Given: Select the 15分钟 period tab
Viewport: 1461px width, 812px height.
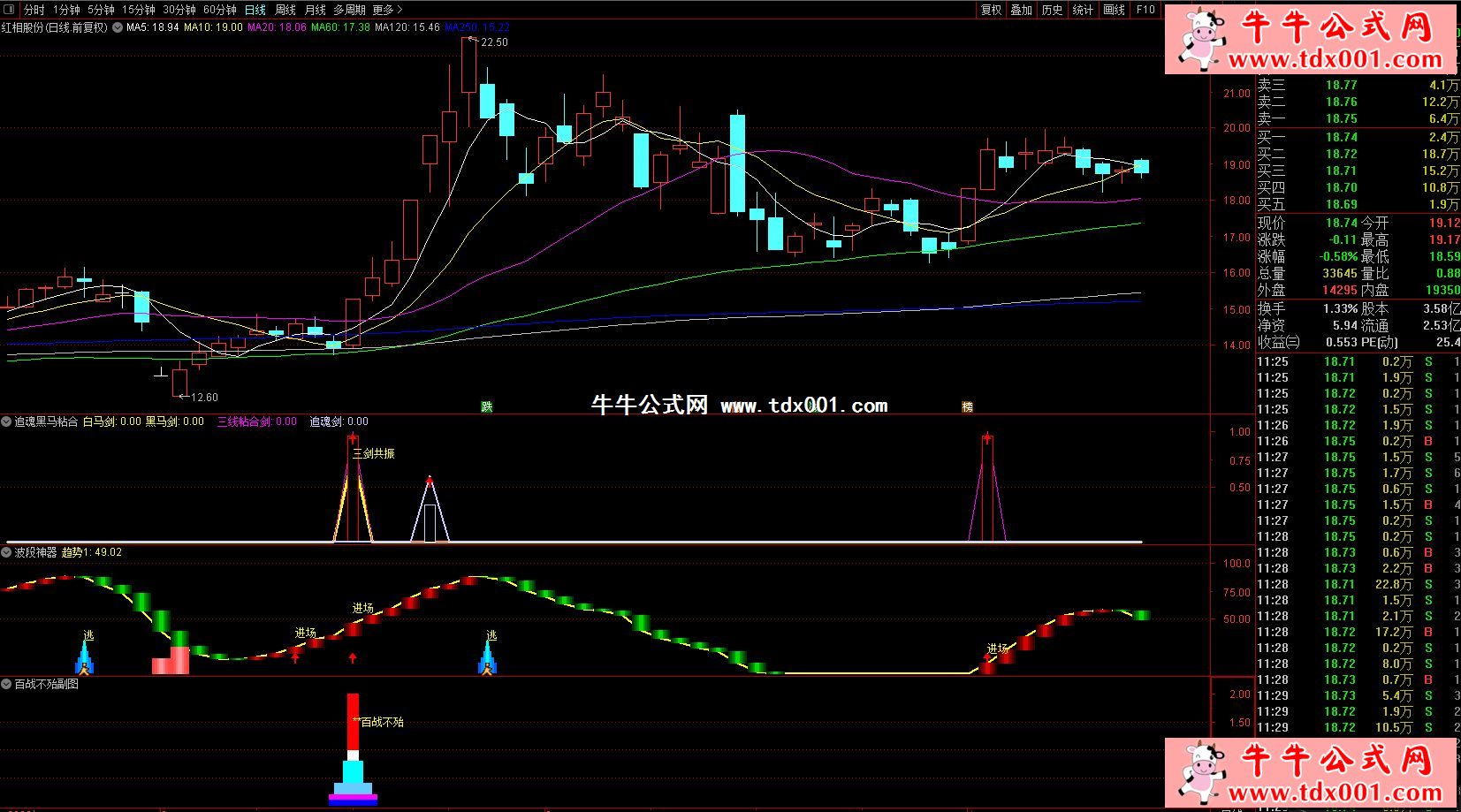Looking at the screenshot, I should (139, 10).
